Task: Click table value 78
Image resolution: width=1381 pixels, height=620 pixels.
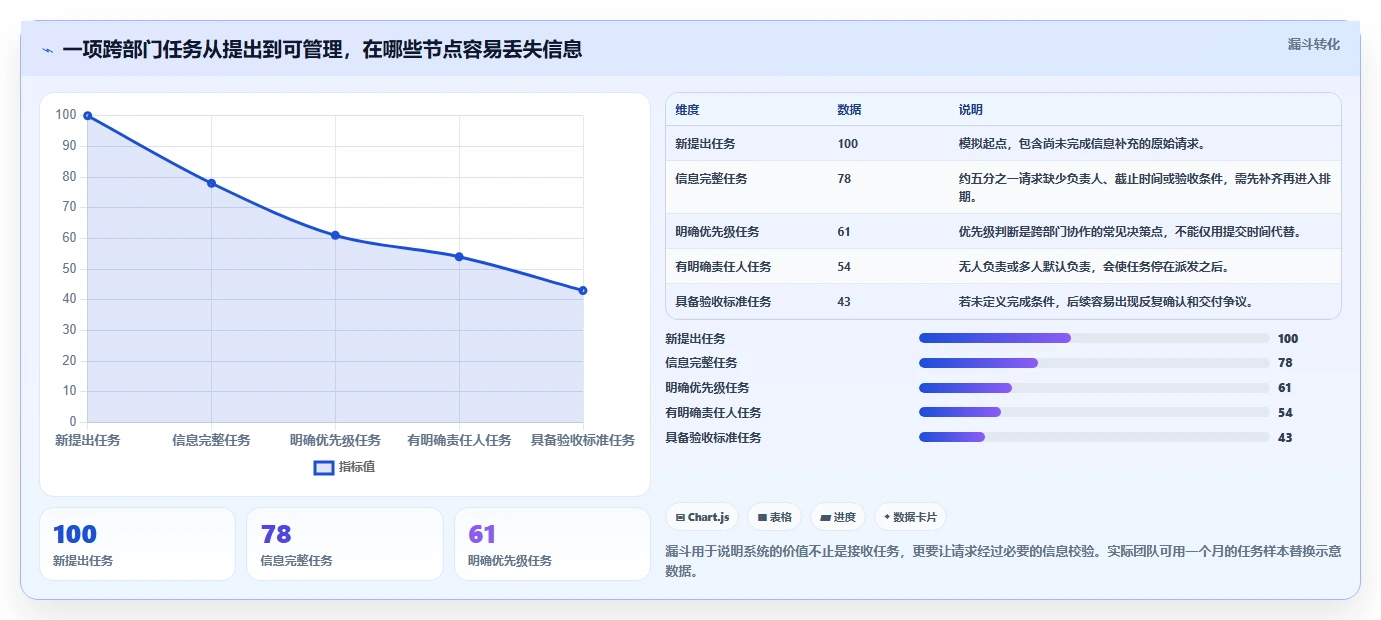Action: click(x=844, y=179)
